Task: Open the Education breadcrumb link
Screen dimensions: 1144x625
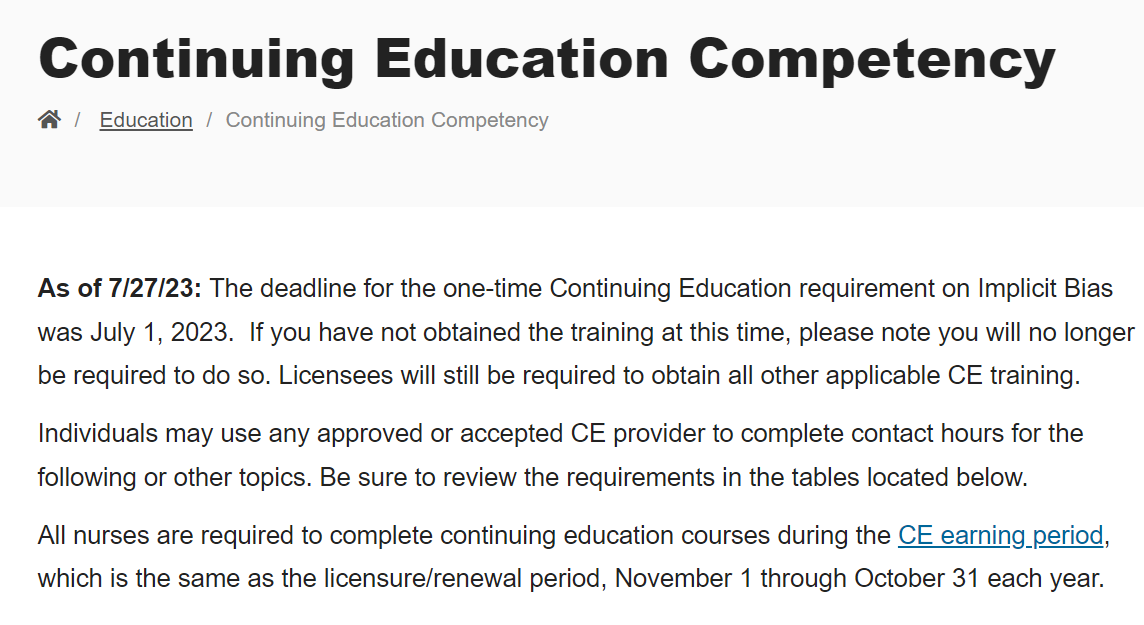Action: (146, 120)
